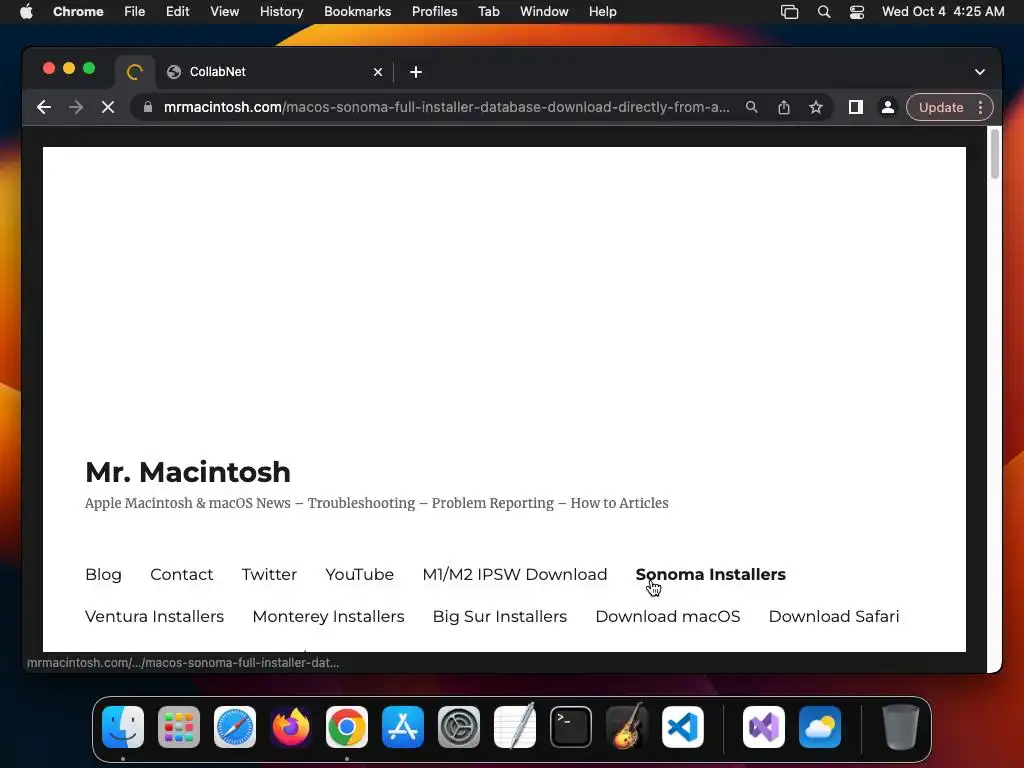The width and height of the screenshot is (1024, 768).
Task: Open Chrome's three-dot menu
Action: click(980, 107)
